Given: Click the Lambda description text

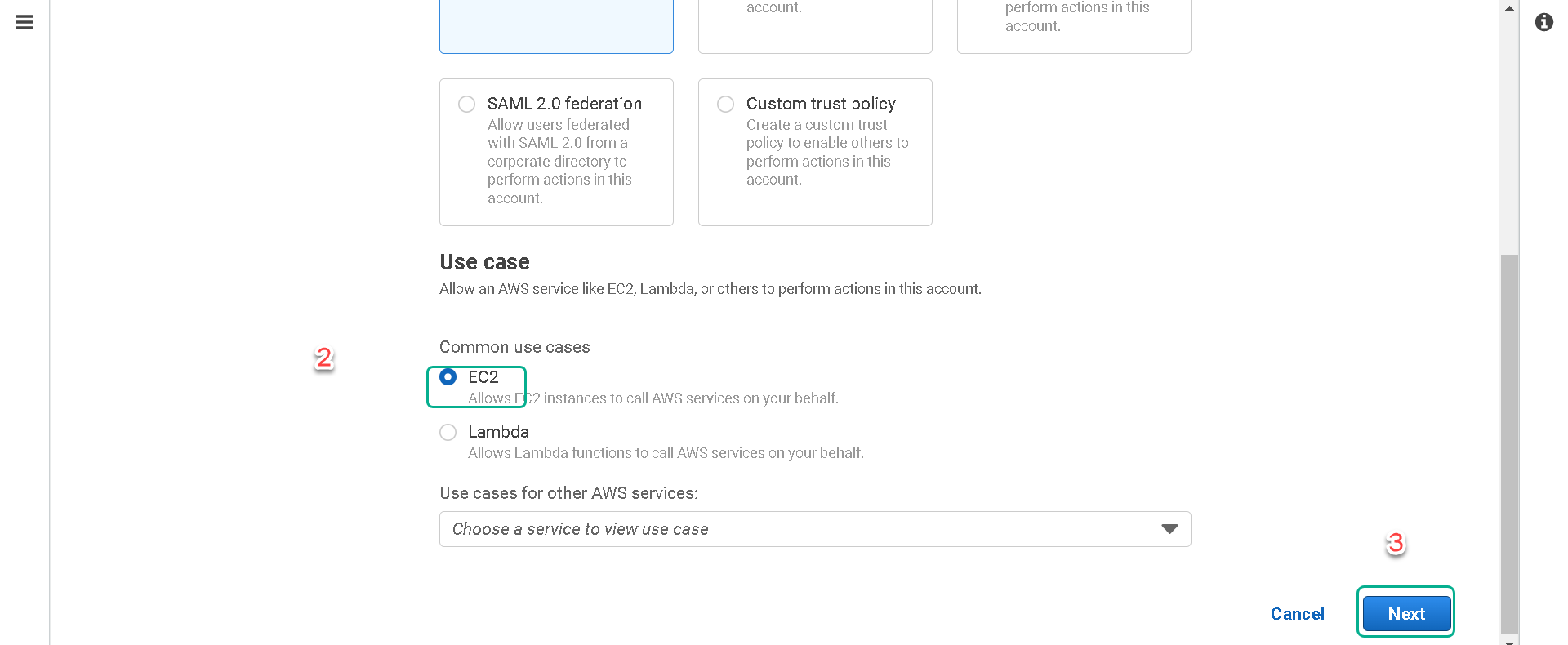Looking at the screenshot, I should (x=666, y=453).
